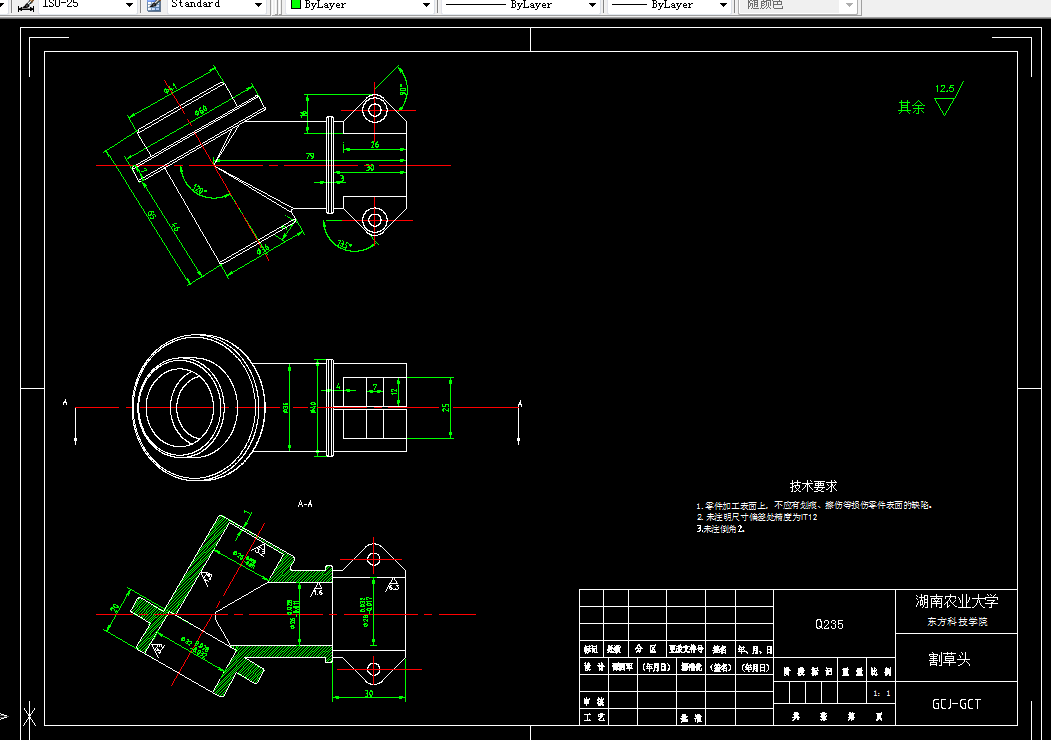Screen dimensions: 1051x740
Task: Select the 90° angle dimension
Action: point(404,89)
